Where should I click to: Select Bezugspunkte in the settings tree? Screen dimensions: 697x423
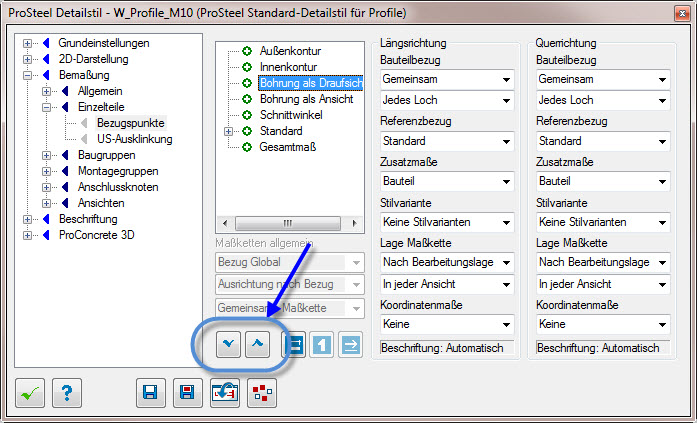131,123
